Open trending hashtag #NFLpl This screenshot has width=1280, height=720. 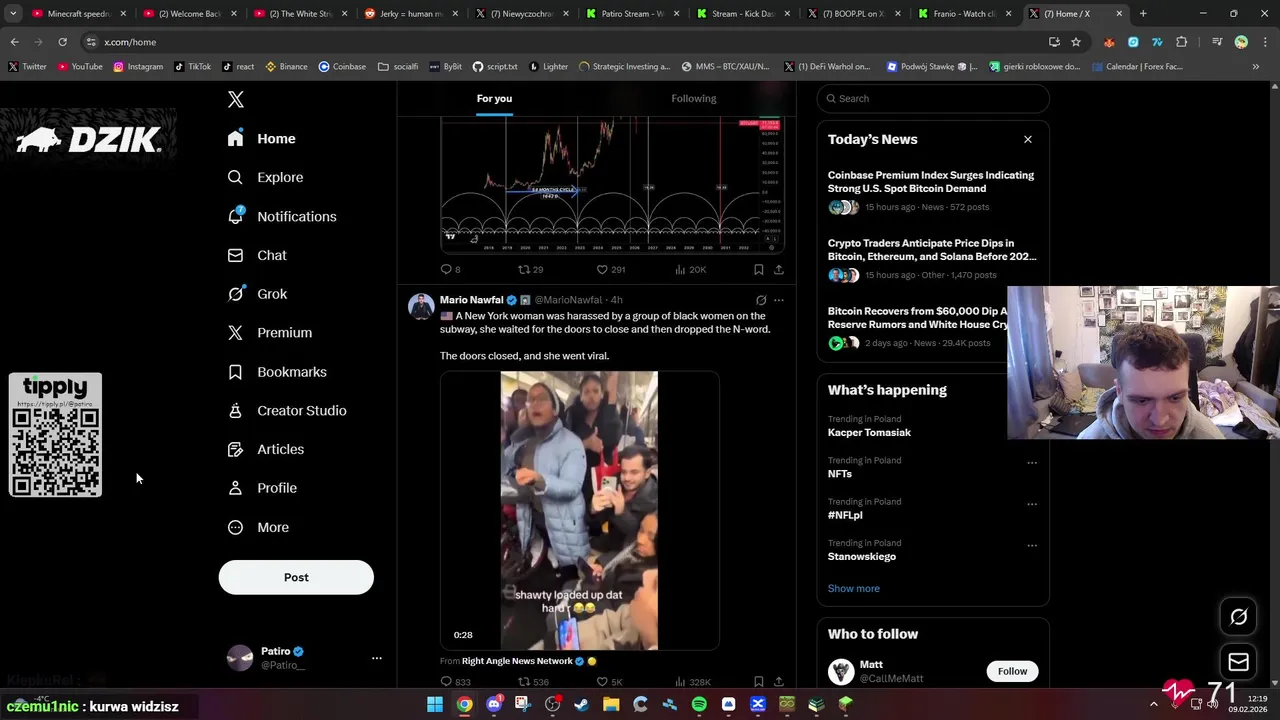845,515
